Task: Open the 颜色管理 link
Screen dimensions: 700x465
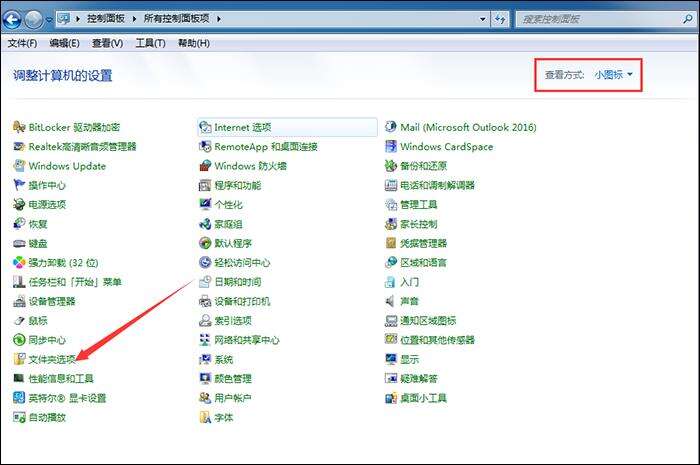Action: [x=233, y=379]
